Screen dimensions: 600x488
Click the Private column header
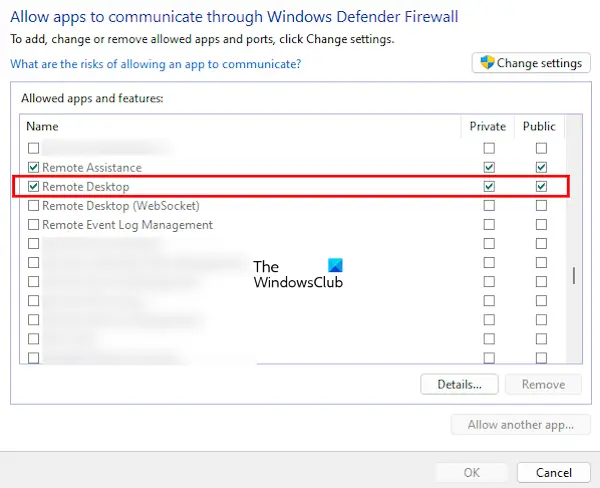tap(488, 126)
